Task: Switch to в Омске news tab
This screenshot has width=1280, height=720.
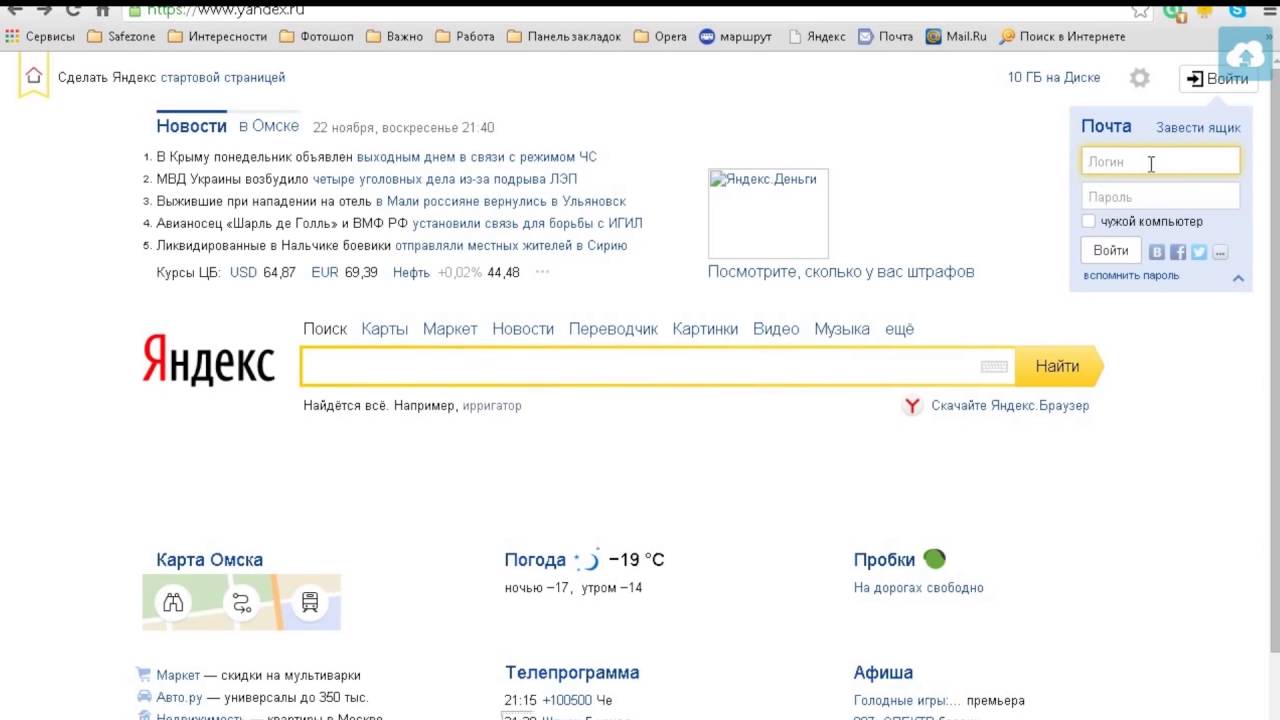Action: (x=269, y=126)
